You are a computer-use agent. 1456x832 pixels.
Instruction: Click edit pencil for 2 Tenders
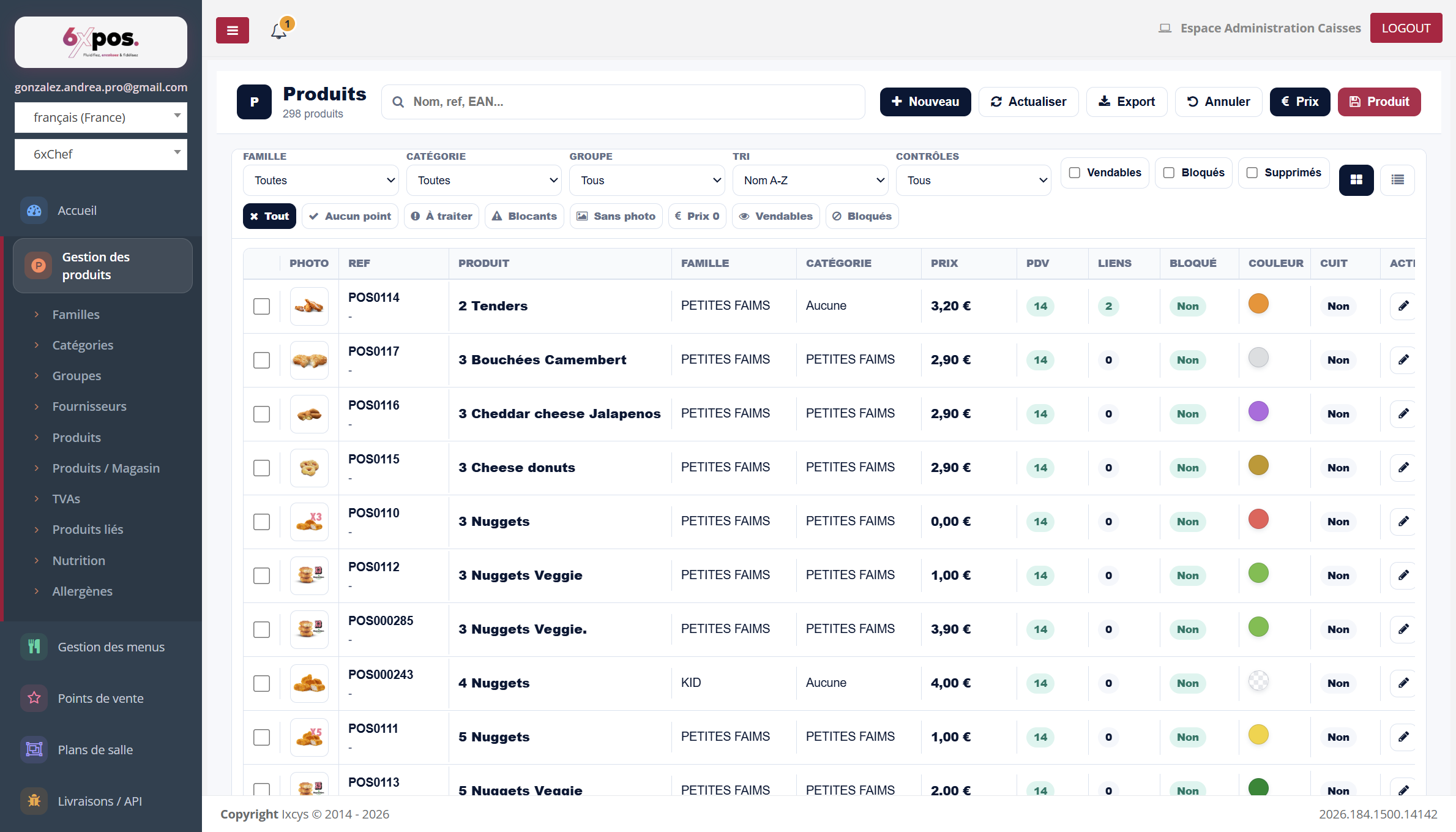(x=1403, y=305)
